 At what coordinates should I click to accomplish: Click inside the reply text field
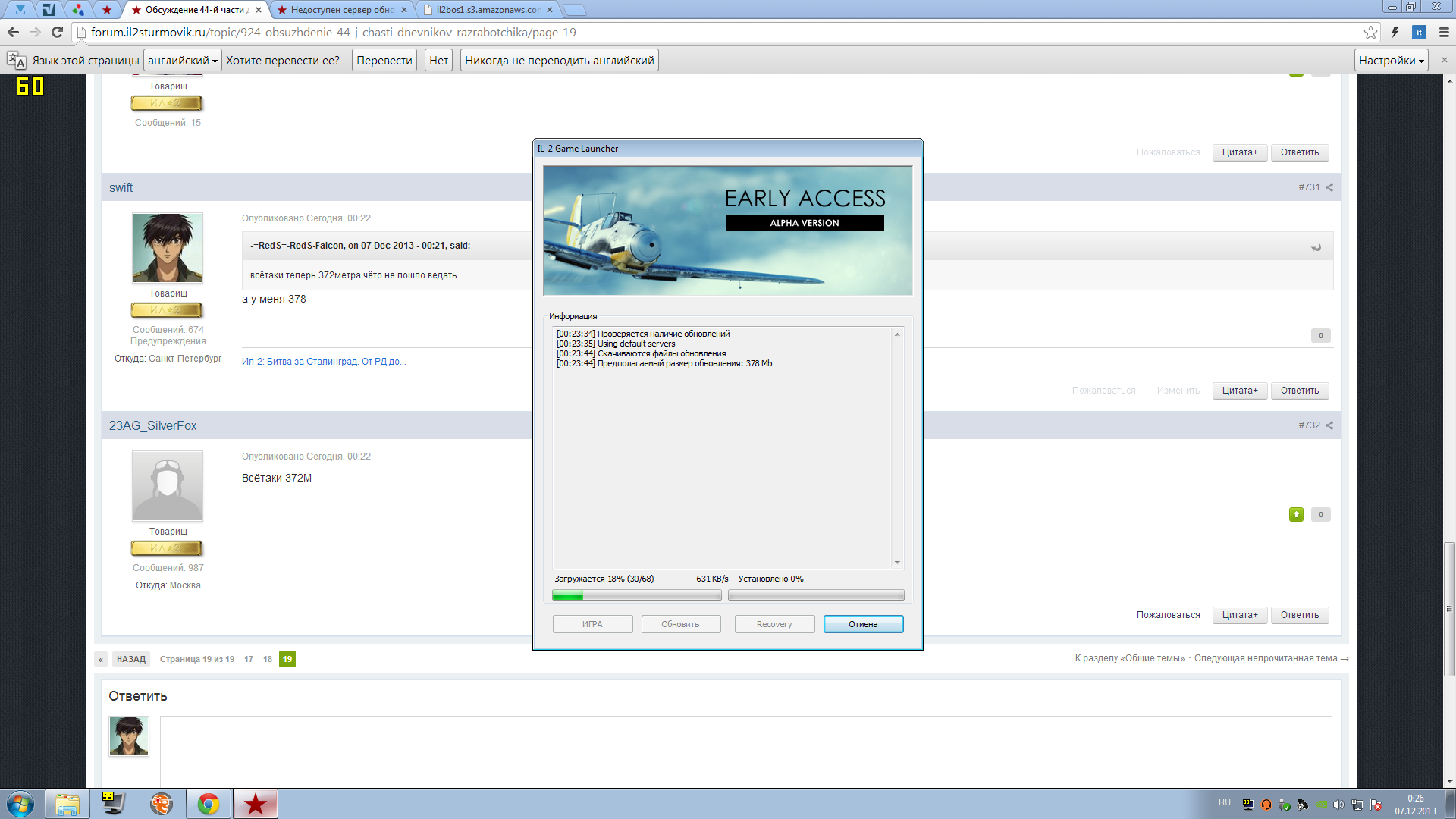pos(745,751)
